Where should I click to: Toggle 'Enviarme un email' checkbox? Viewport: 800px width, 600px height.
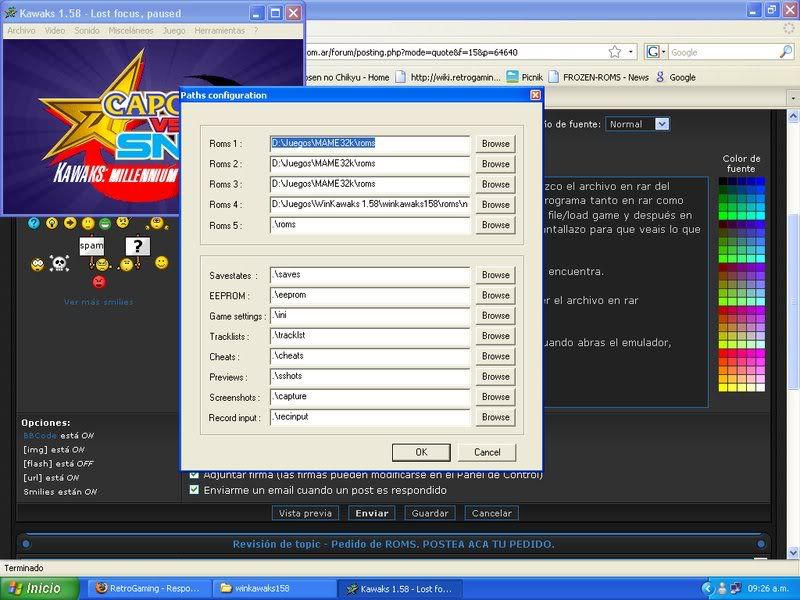click(x=195, y=490)
